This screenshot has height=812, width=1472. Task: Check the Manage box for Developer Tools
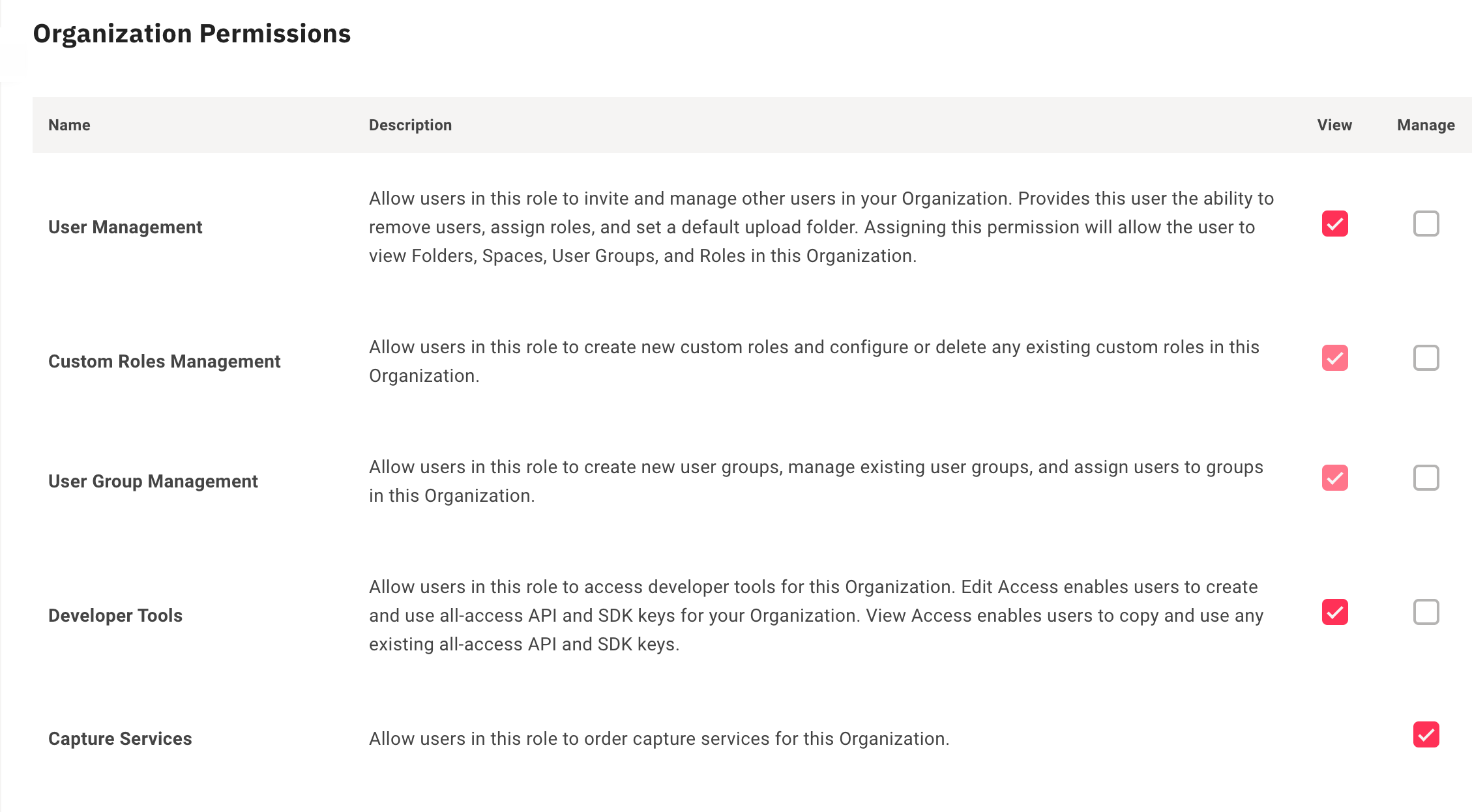[1426, 612]
